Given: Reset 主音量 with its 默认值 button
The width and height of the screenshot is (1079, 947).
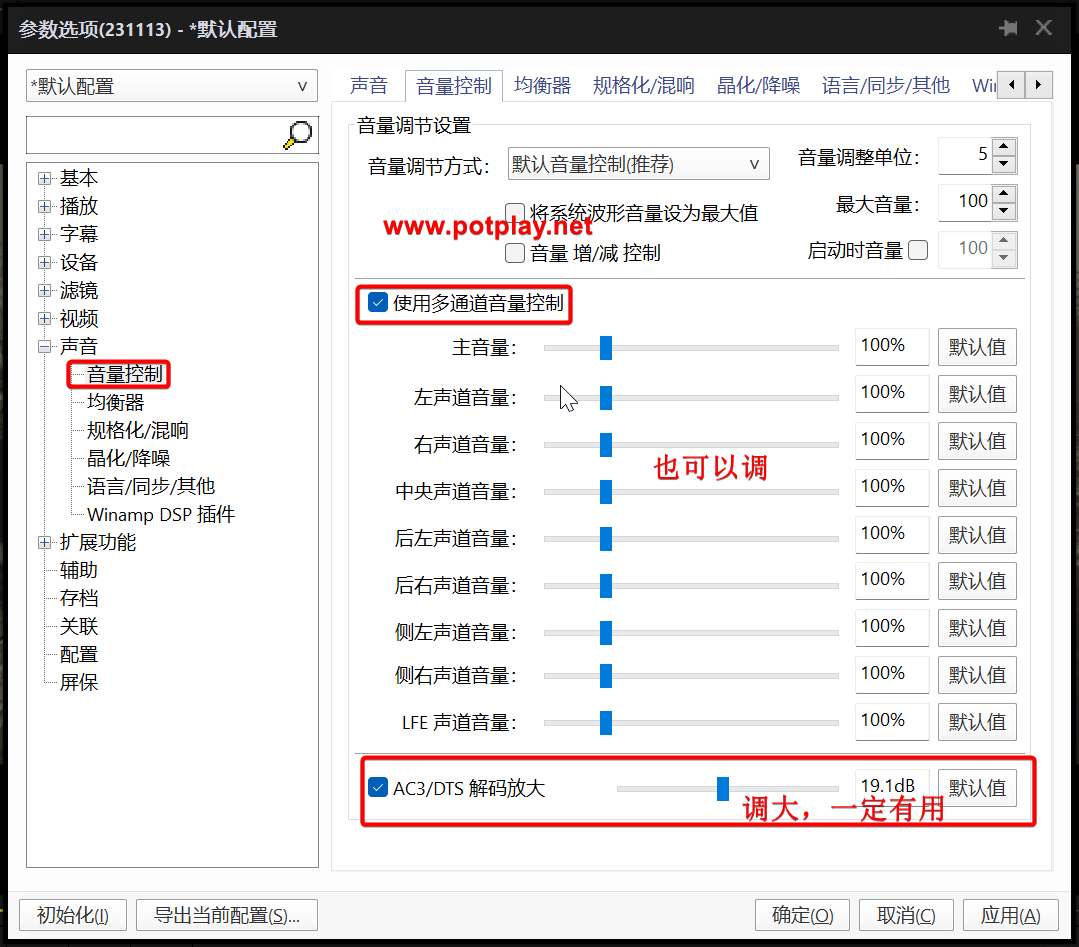Looking at the screenshot, I should tap(977, 347).
